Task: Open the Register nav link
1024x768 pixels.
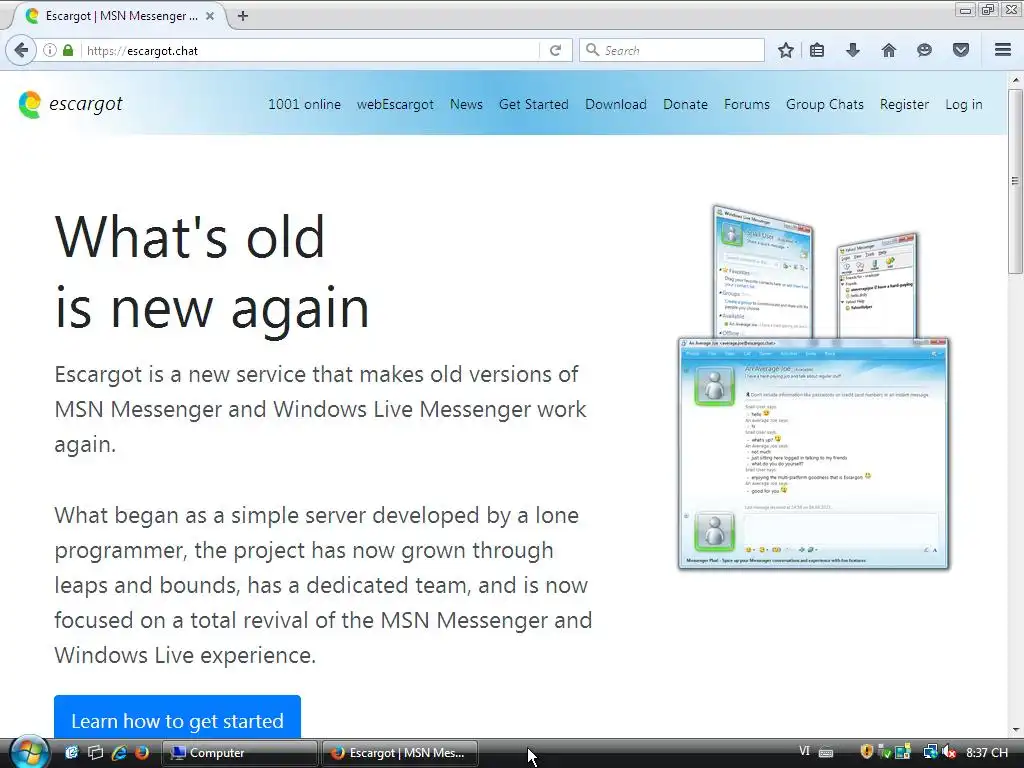Action: coord(904,104)
